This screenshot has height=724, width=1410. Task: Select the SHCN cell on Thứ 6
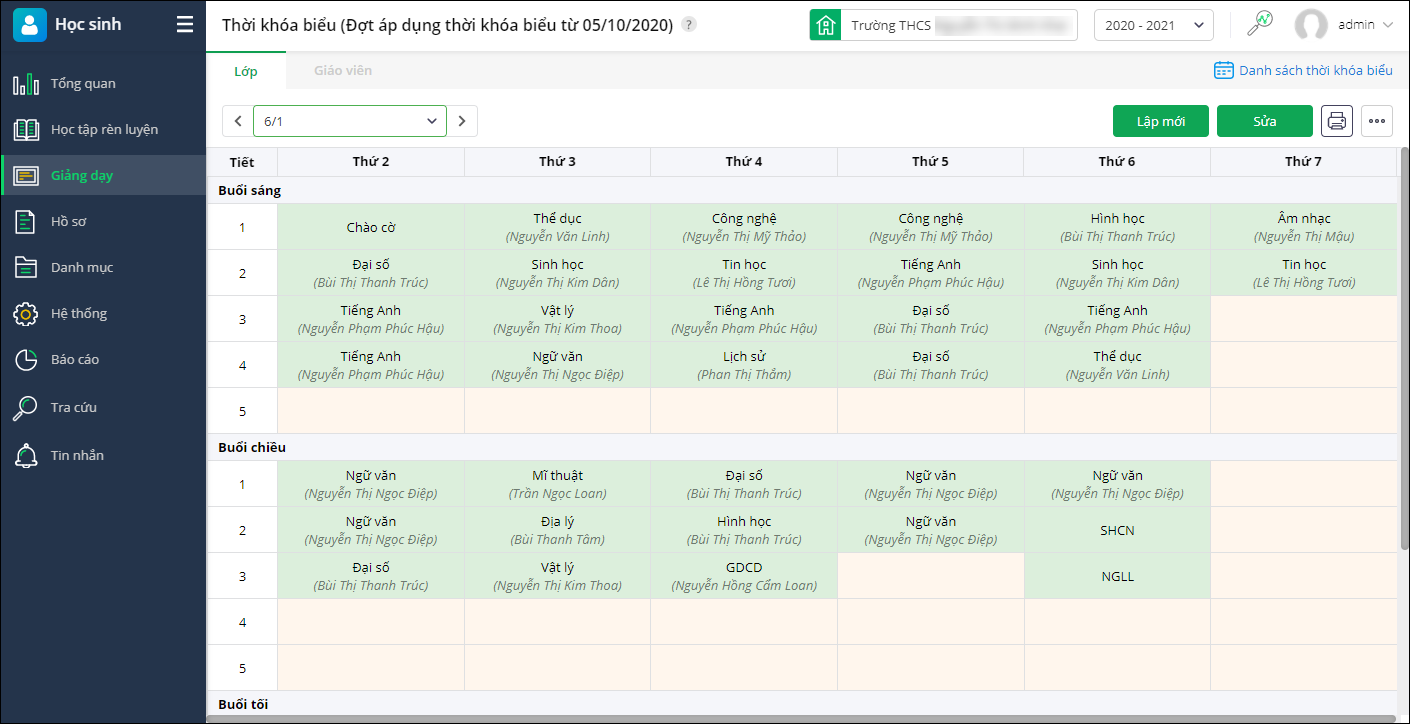pyautogui.click(x=1117, y=530)
